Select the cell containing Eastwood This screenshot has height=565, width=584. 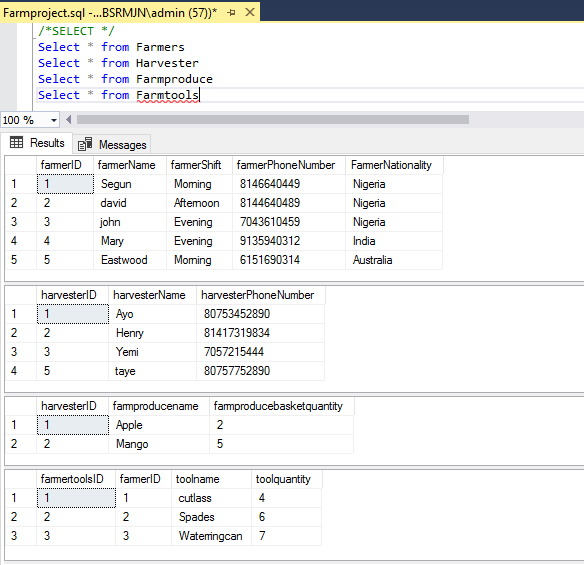(x=130, y=260)
